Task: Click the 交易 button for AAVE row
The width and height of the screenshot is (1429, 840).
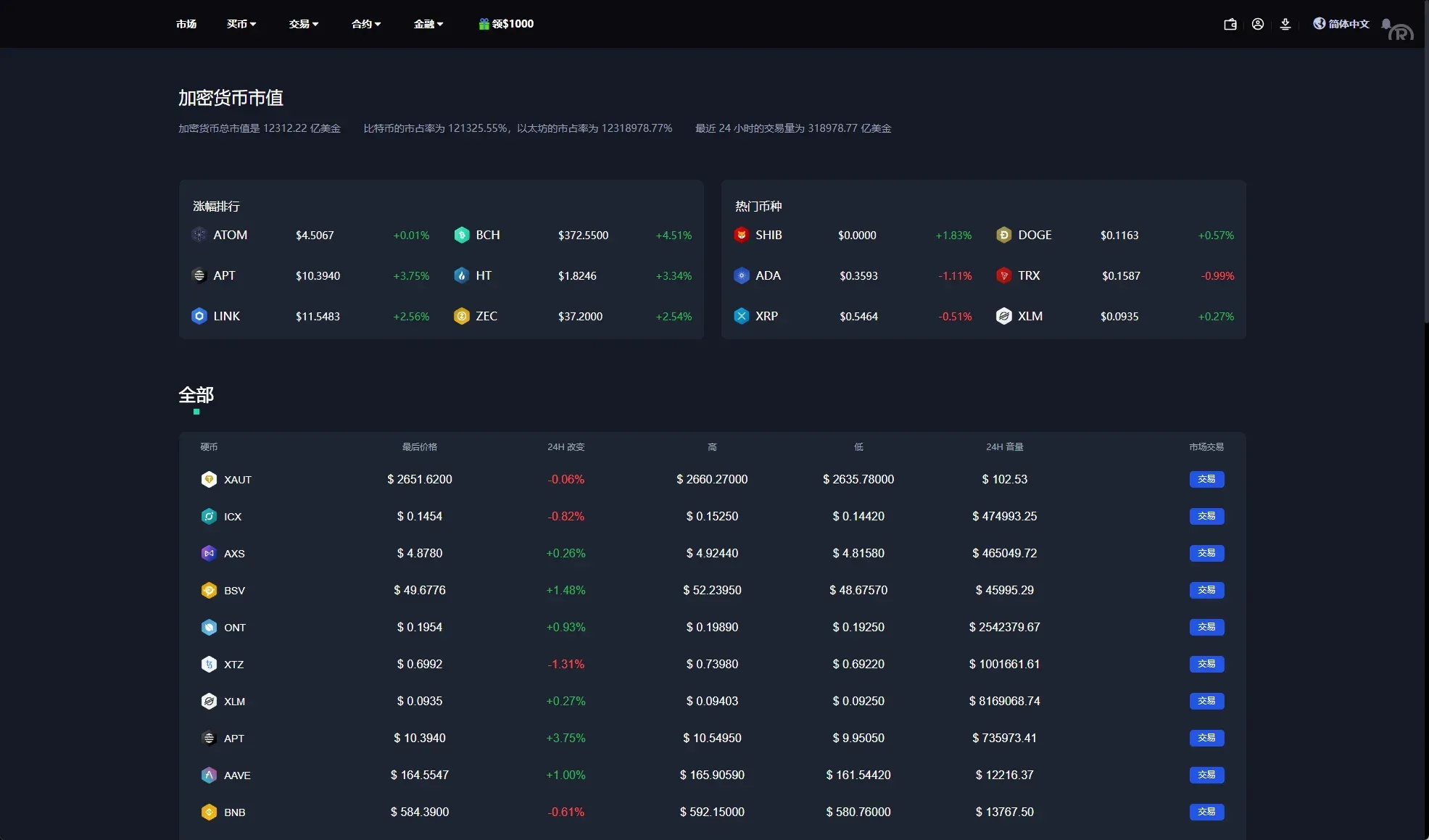Action: point(1206,775)
